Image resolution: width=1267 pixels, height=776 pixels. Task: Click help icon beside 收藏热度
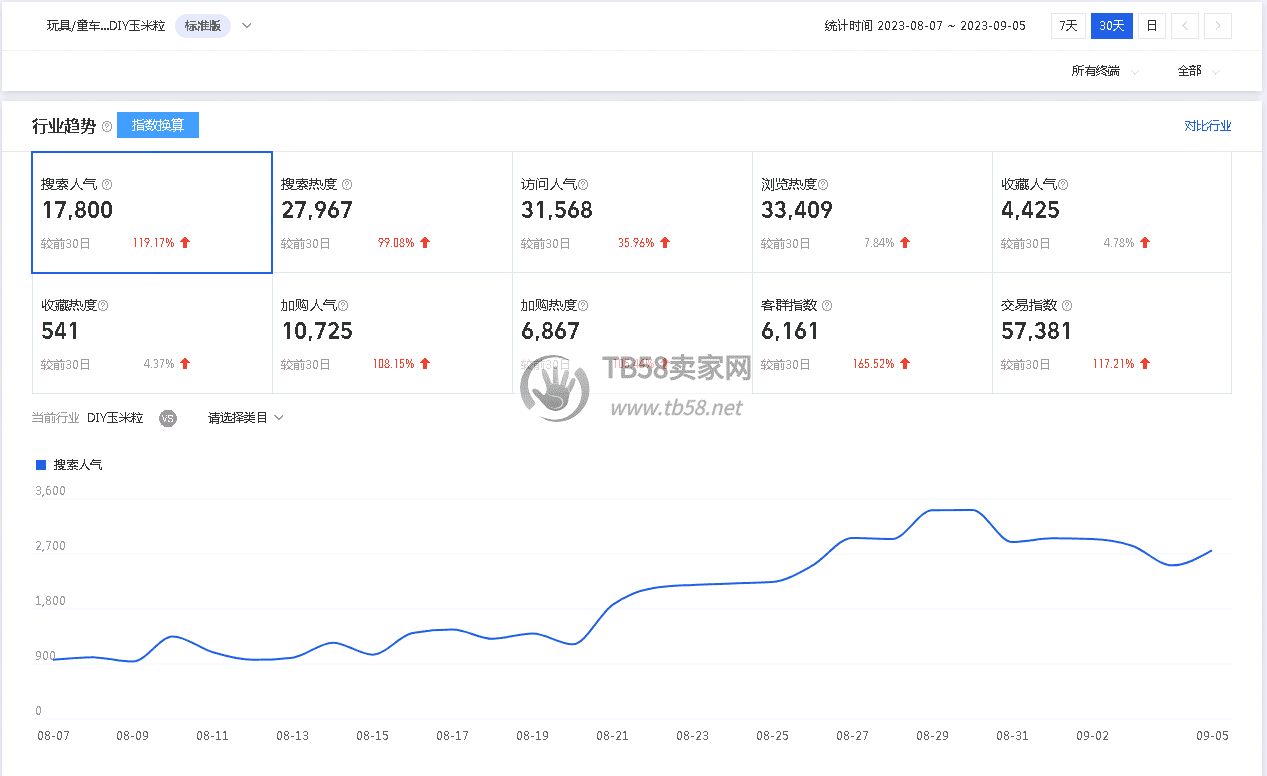tap(103, 306)
